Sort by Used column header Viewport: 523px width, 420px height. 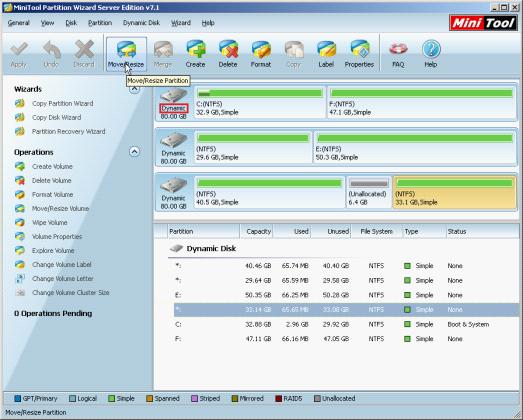click(x=292, y=231)
